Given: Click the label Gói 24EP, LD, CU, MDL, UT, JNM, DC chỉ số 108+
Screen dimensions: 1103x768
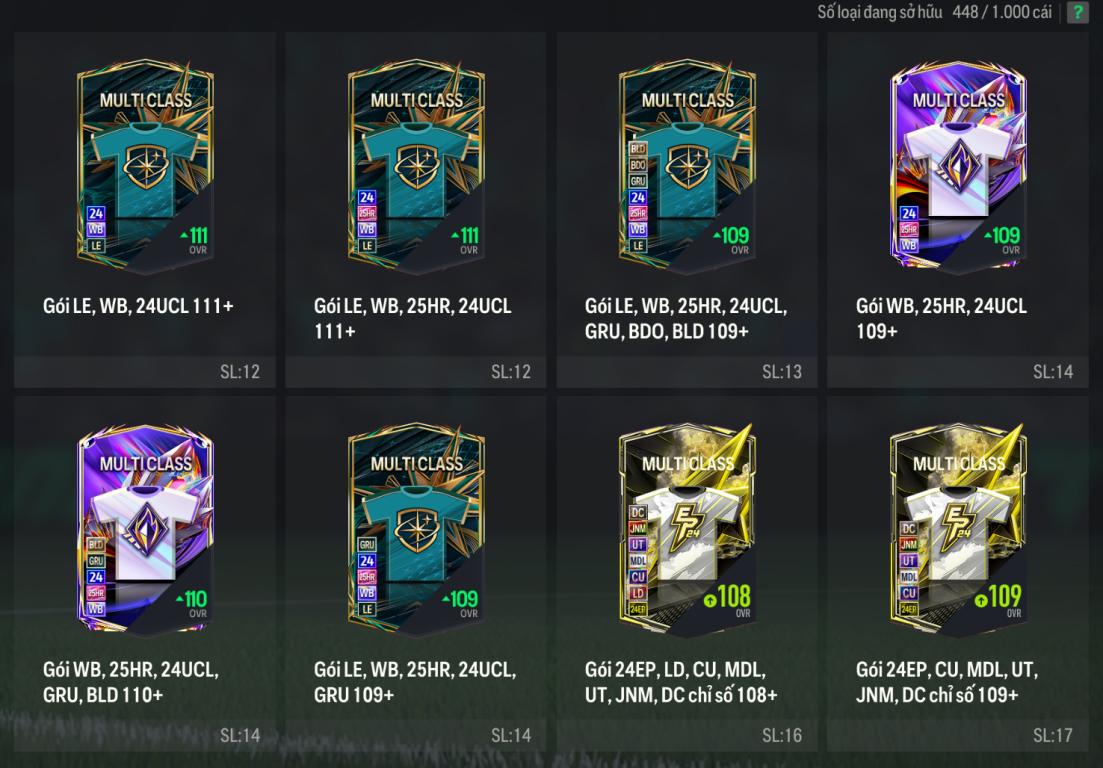Looking at the screenshot, I should point(681,682).
